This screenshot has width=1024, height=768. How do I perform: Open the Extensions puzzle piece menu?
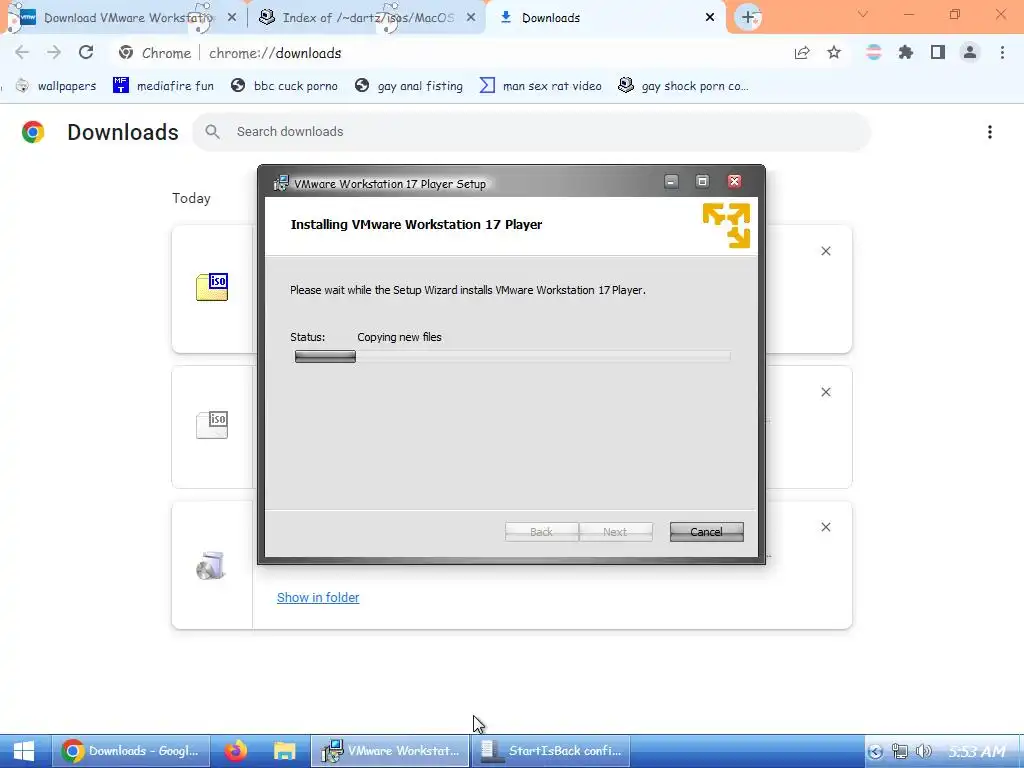click(x=906, y=52)
